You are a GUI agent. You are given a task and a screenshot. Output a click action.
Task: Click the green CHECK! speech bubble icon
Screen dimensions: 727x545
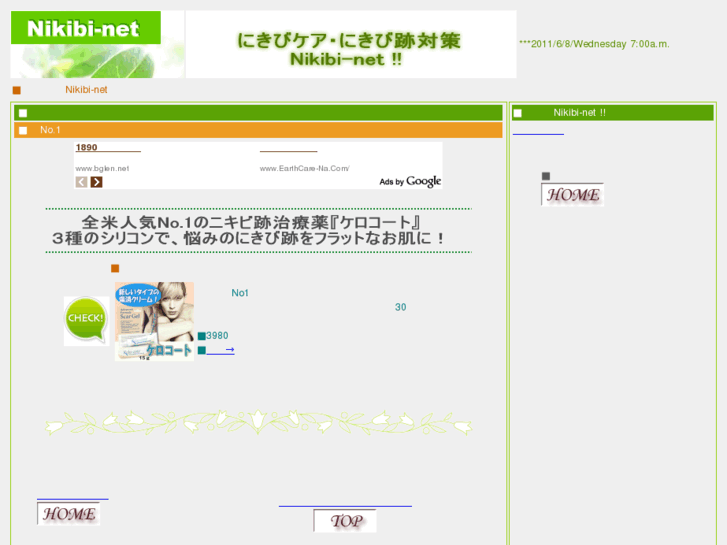tap(86, 321)
